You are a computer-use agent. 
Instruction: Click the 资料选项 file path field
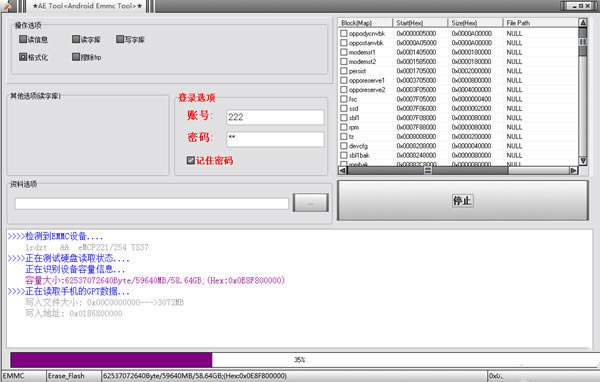click(x=152, y=204)
